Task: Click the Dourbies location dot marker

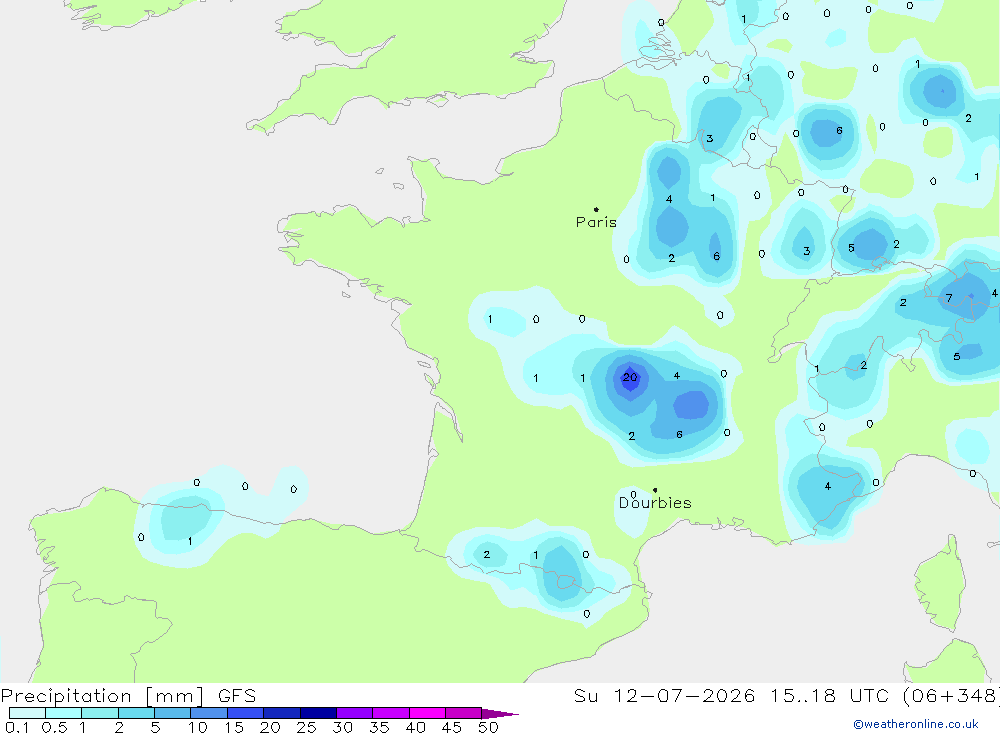Action: click(655, 490)
